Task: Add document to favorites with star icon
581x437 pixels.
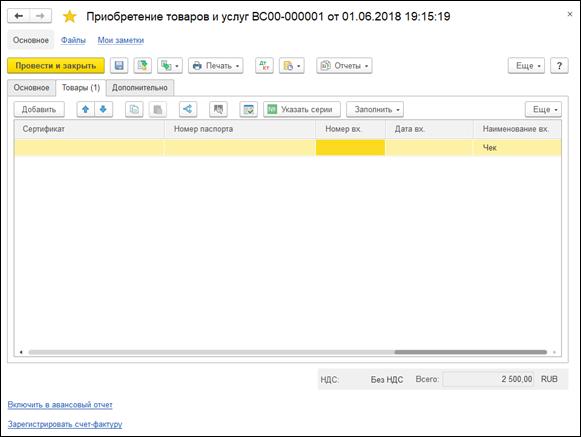Action: tap(69, 16)
